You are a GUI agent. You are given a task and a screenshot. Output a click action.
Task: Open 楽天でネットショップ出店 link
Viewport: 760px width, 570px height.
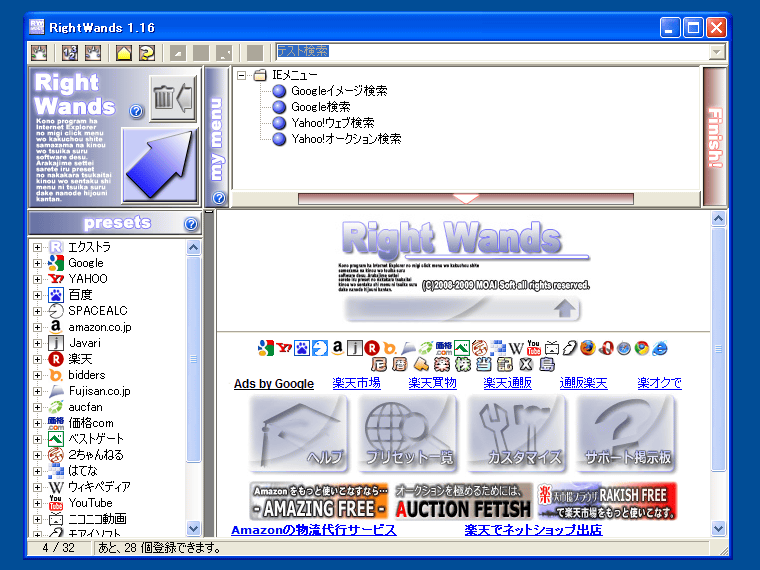point(533,530)
